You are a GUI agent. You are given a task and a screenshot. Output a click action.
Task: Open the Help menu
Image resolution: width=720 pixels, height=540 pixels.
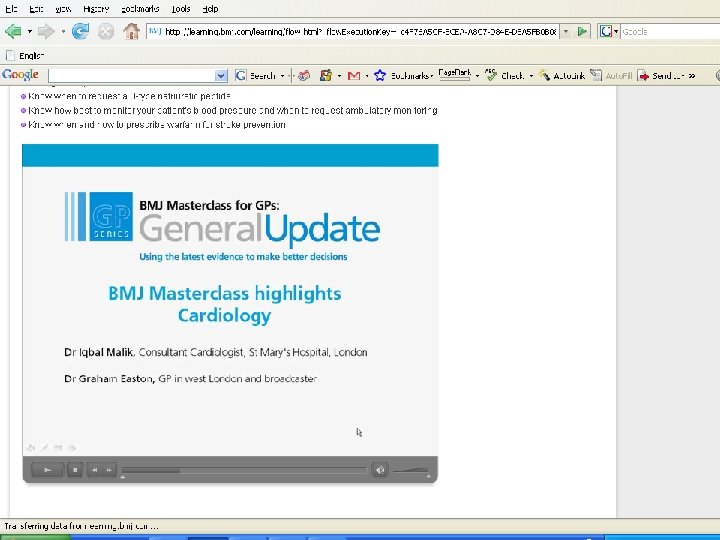(210, 9)
